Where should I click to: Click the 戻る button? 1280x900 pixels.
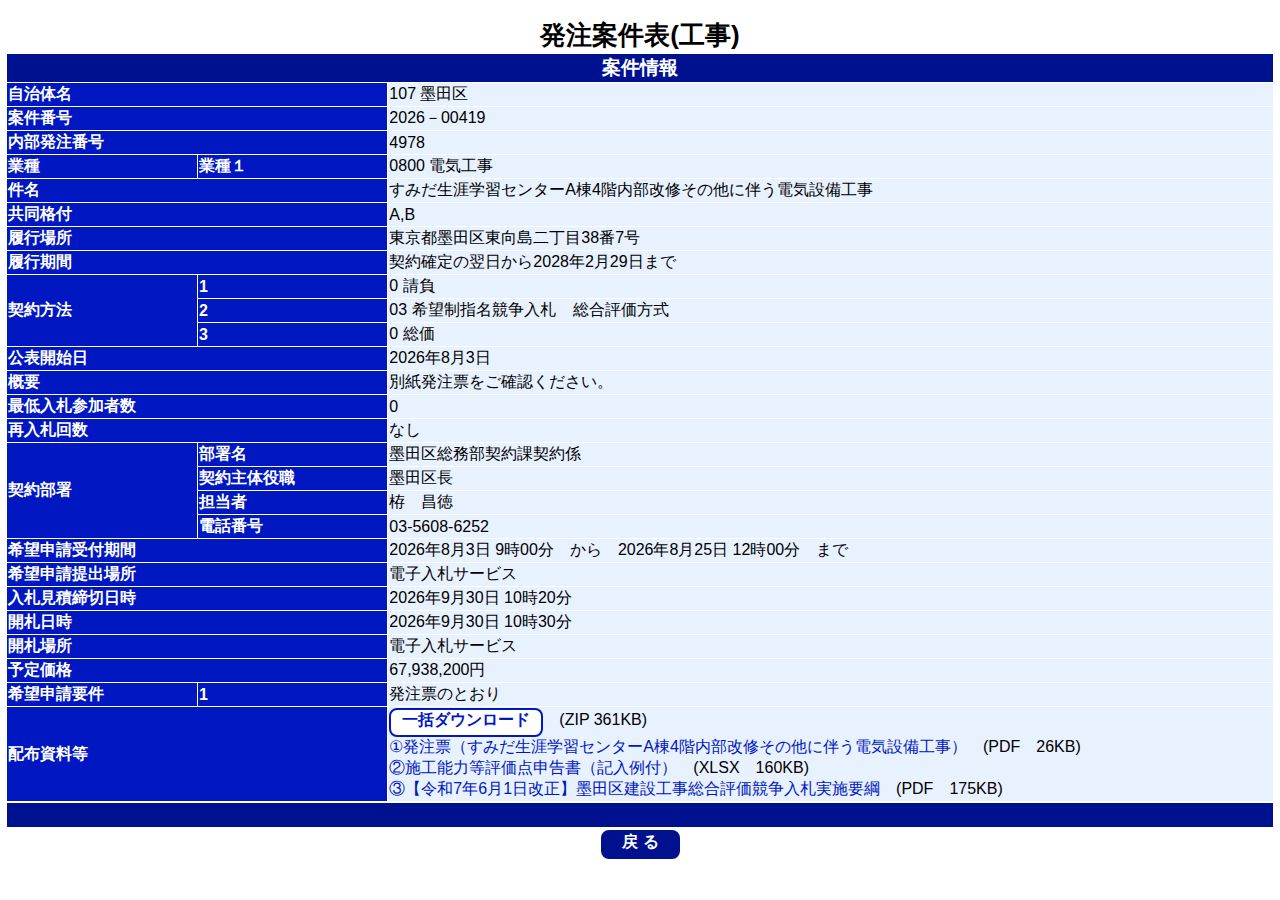point(640,843)
